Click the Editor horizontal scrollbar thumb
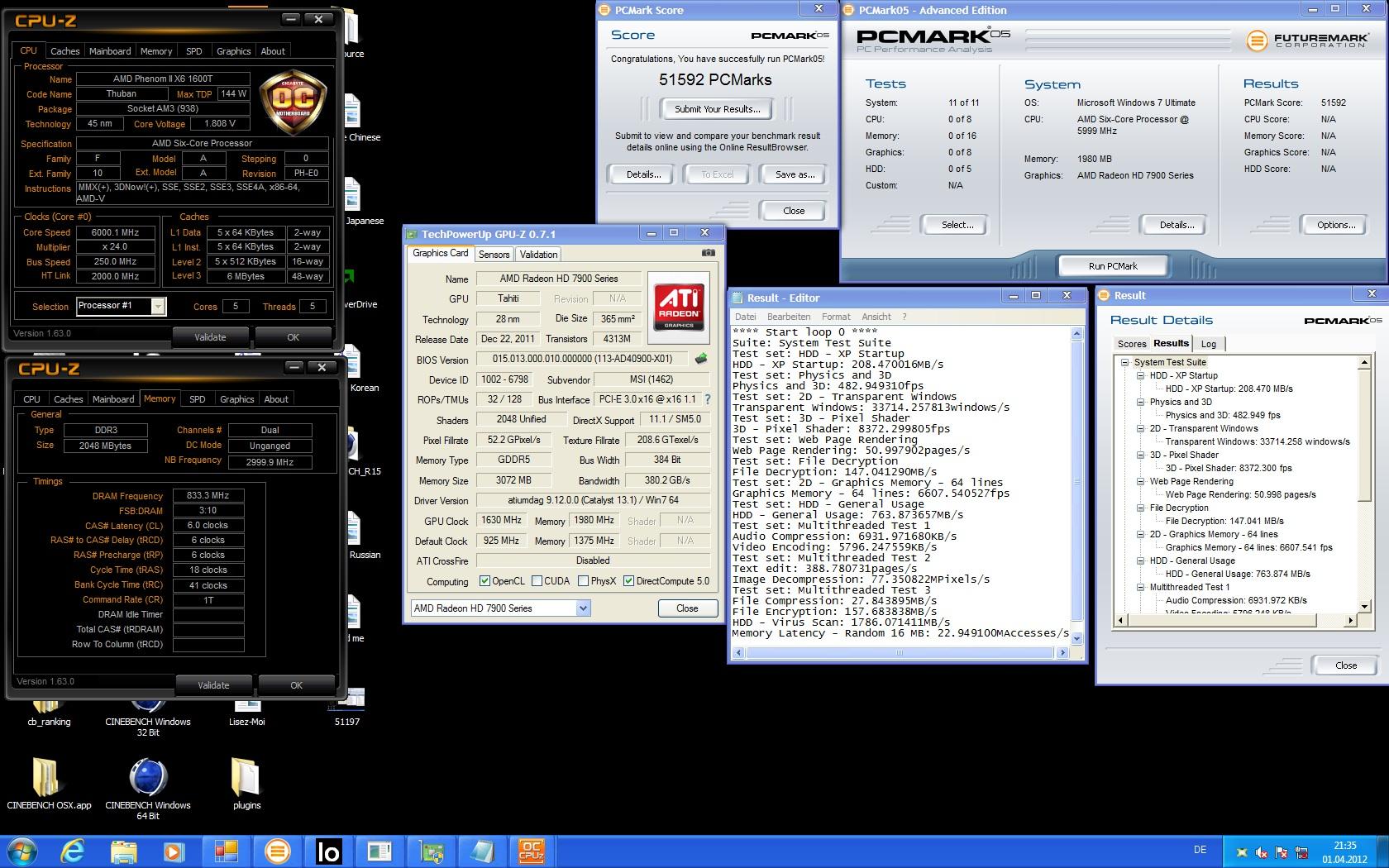This screenshot has width=1389, height=868. [900, 653]
